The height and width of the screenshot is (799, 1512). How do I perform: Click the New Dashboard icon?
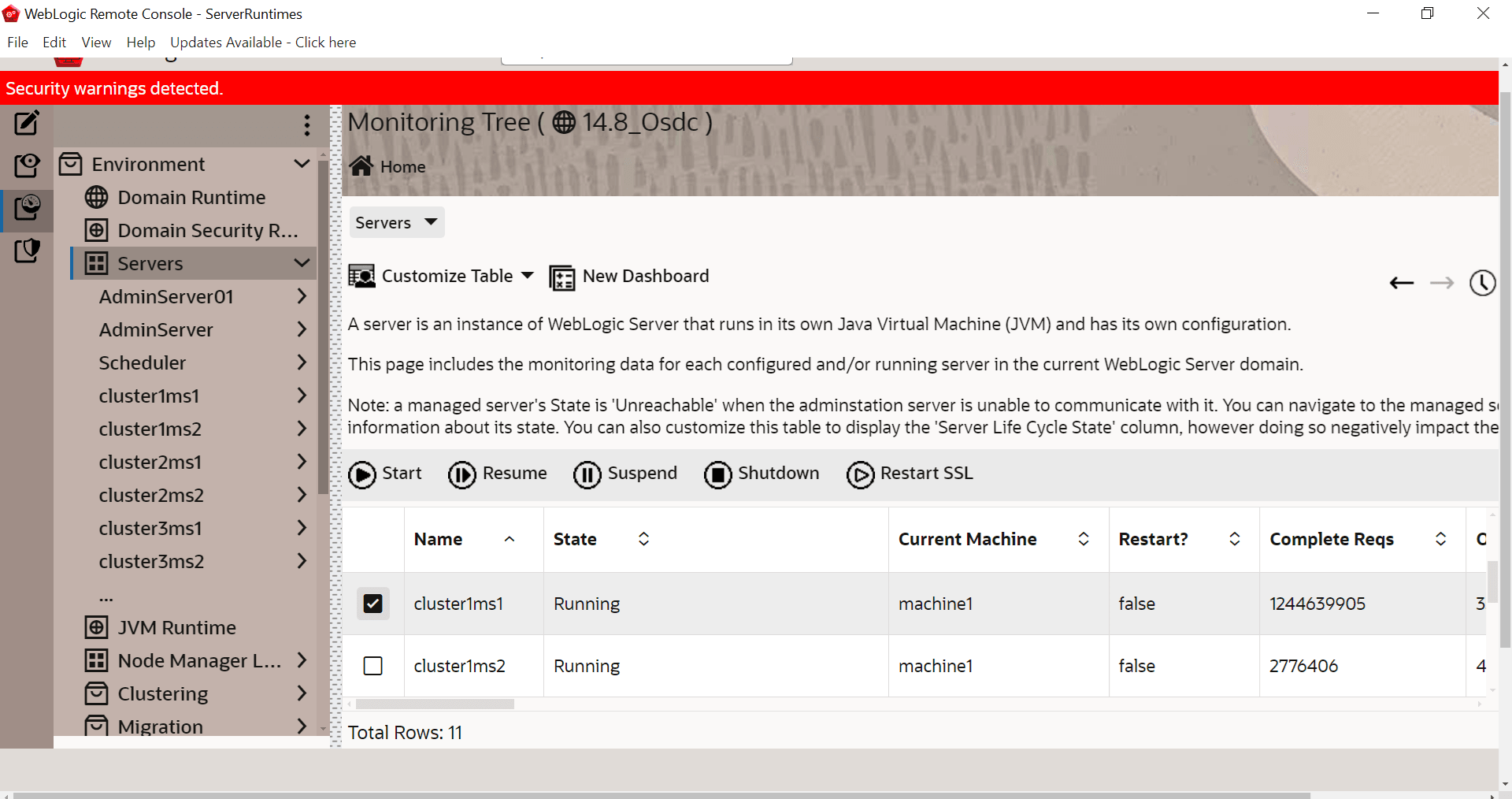point(562,277)
